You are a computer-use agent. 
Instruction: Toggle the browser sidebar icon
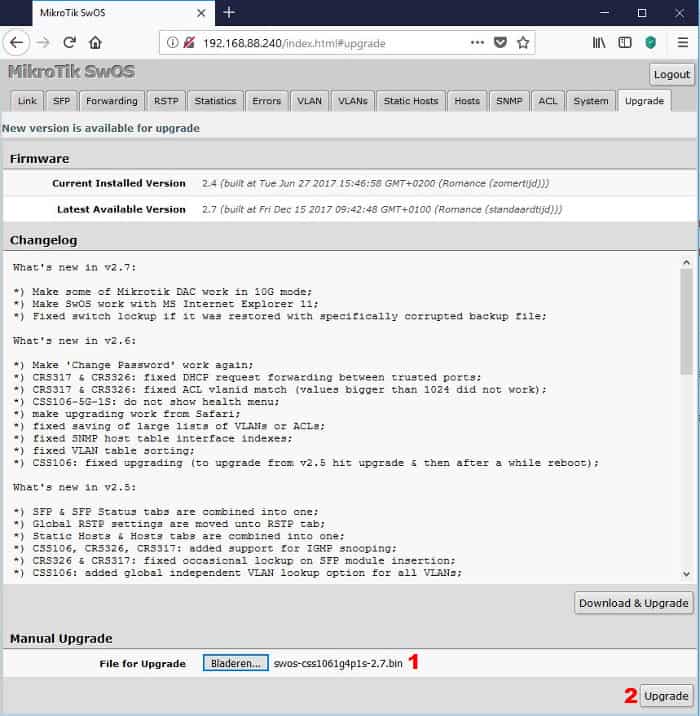pos(625,43)
